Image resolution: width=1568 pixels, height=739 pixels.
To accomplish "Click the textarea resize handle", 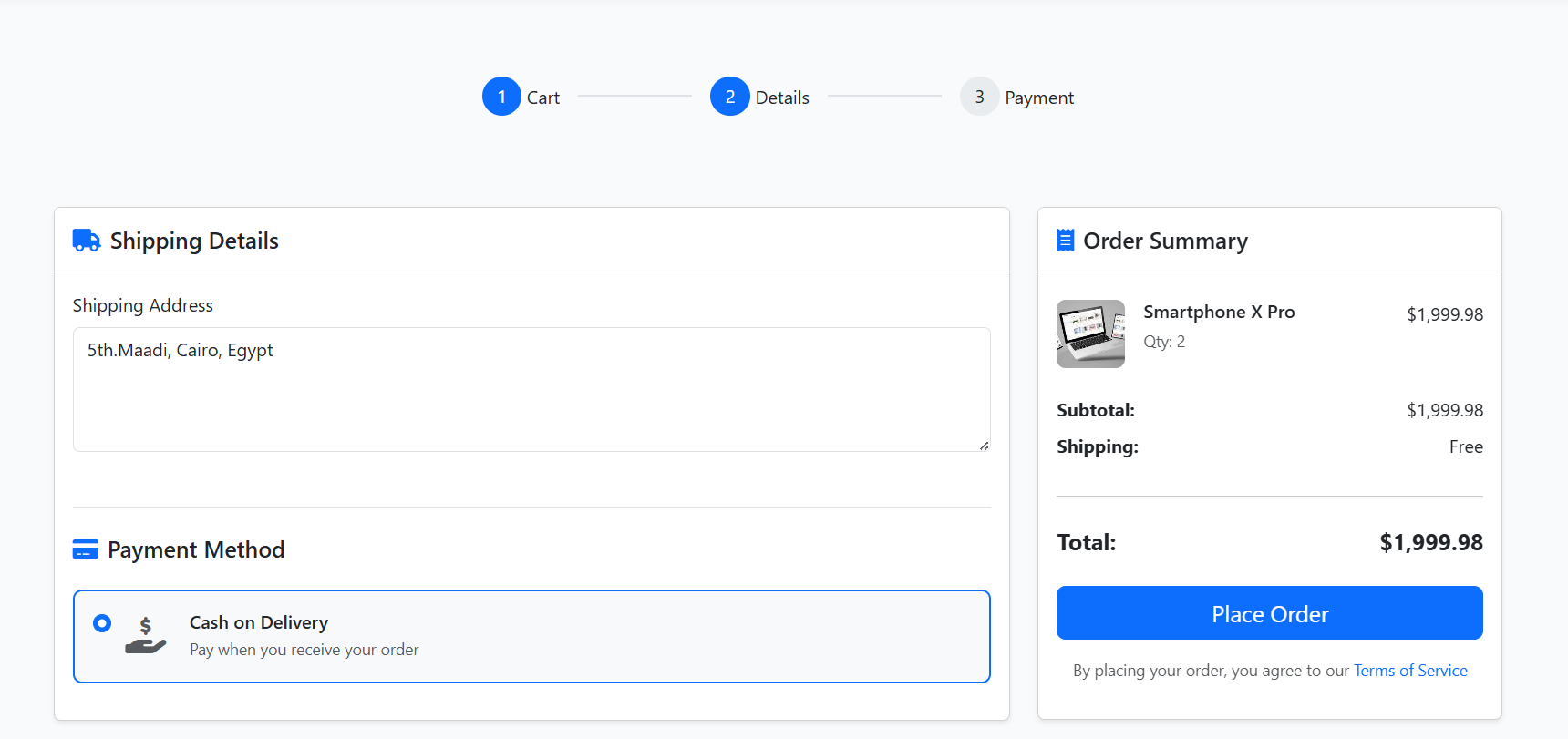I will point(984,446).
